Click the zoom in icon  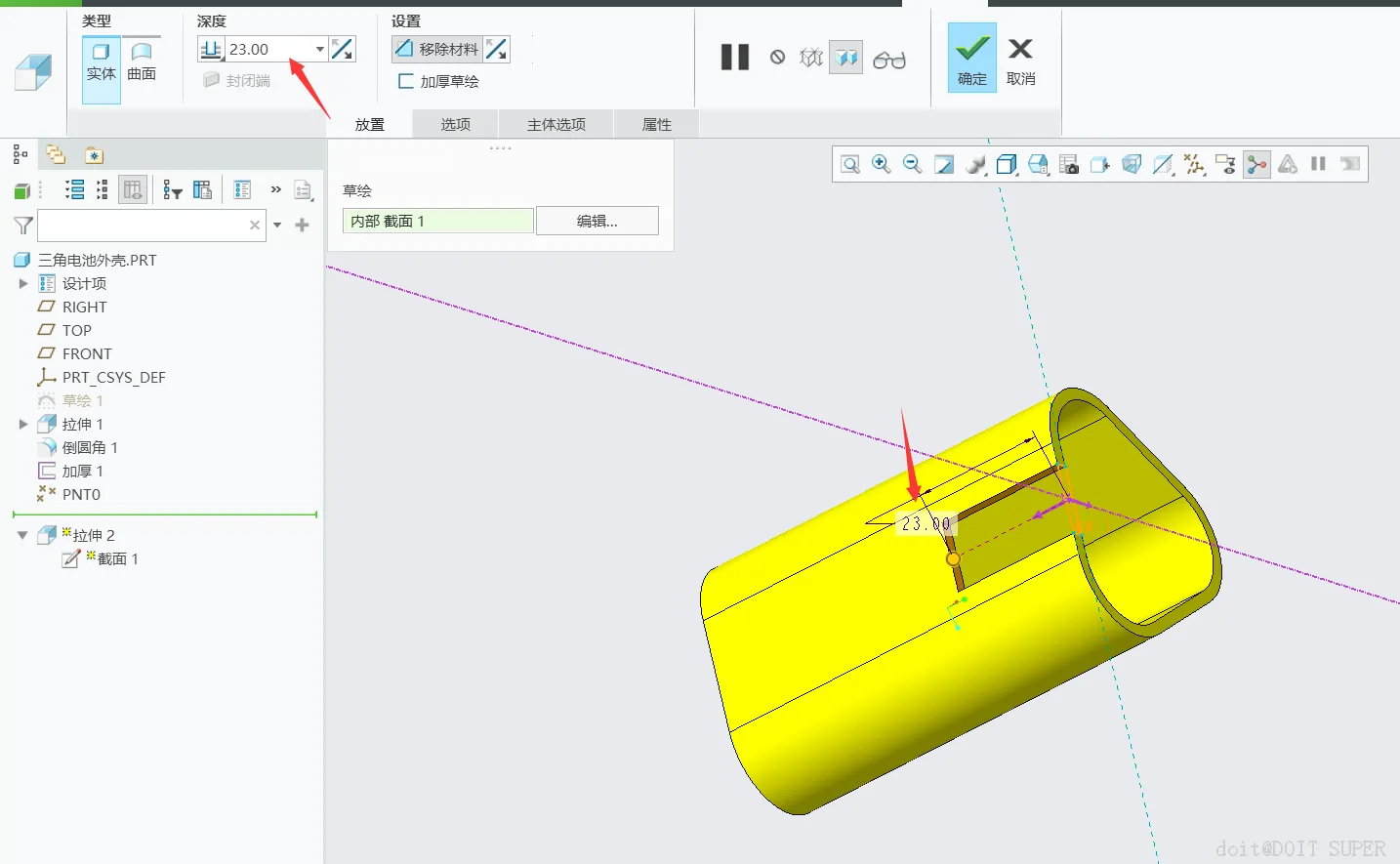click(x=881, y=164)
